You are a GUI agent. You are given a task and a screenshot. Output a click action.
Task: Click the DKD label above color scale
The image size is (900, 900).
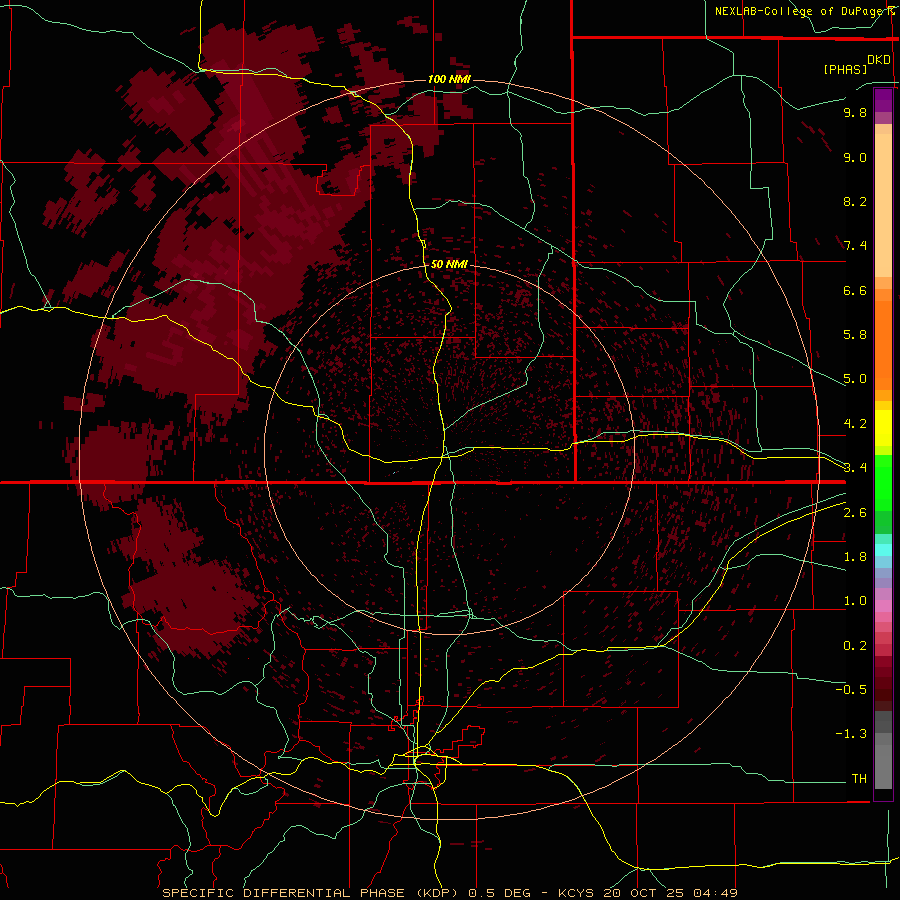(x=879, y=60)
